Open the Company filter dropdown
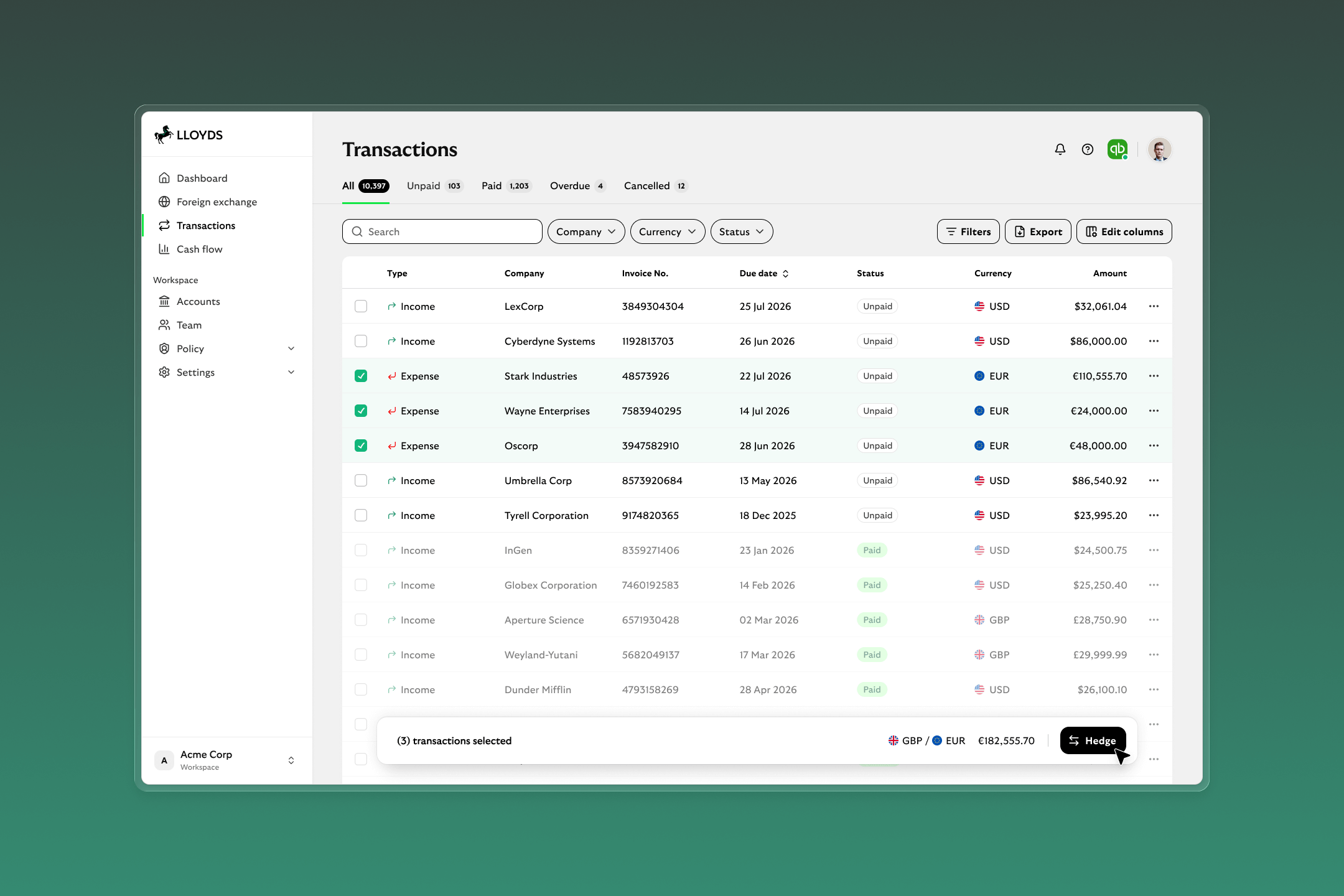 [586, 231]
